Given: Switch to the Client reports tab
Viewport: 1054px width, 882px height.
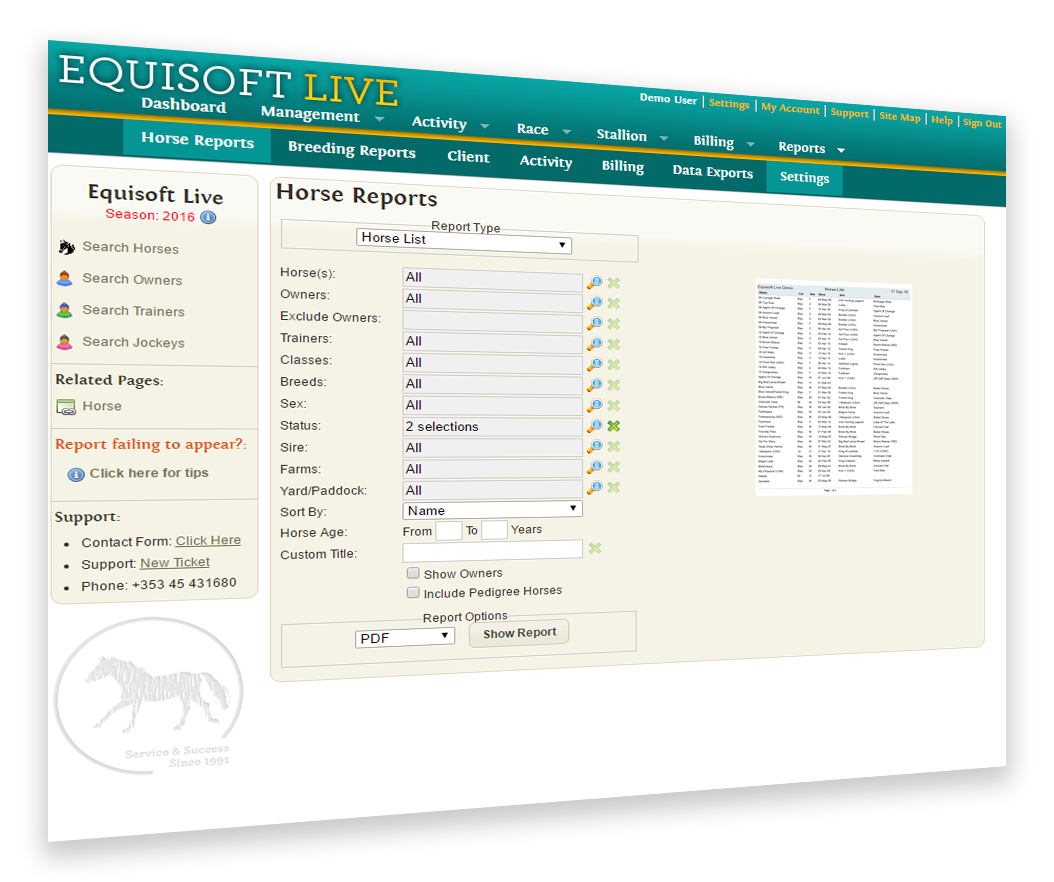Looking at the screenshot, I should coord(469,157).
